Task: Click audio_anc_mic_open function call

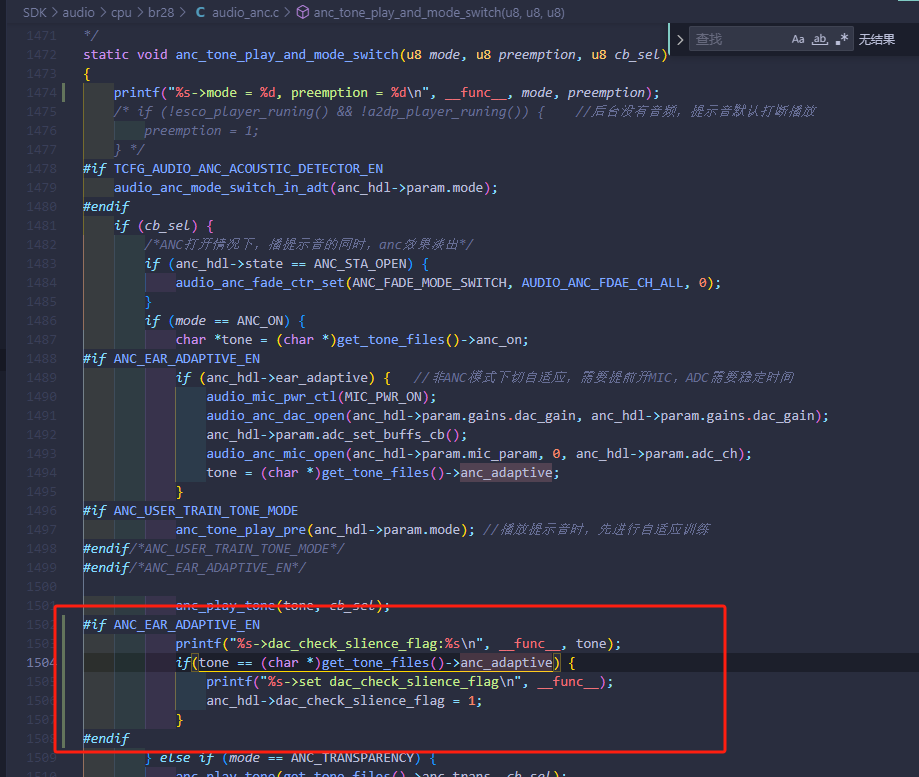Action: [275, 454]
